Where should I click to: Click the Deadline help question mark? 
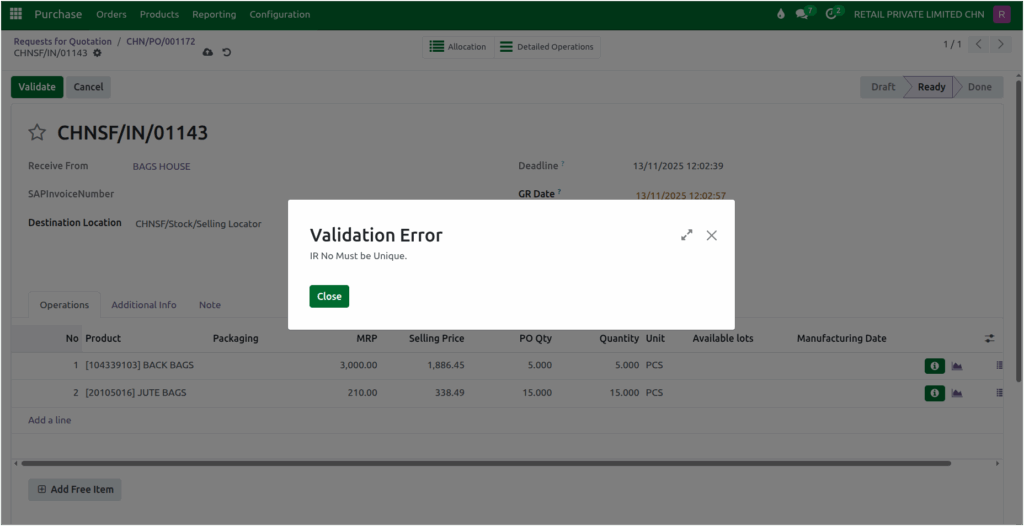pos(562,163)
